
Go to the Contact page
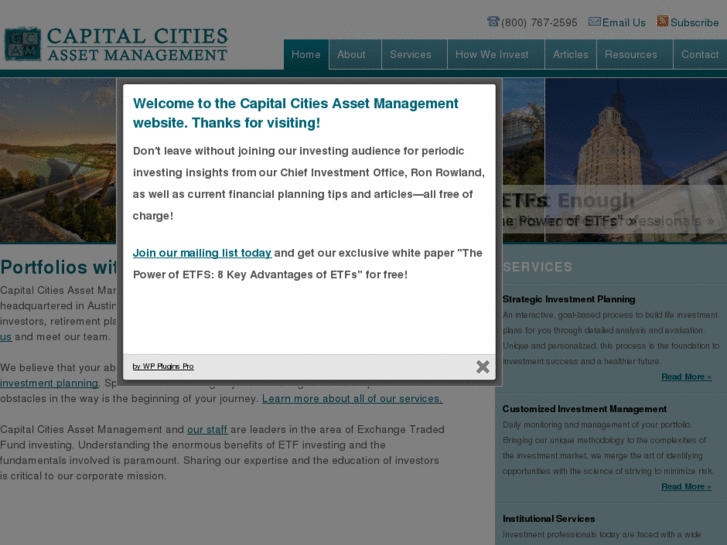coord(700,54)
